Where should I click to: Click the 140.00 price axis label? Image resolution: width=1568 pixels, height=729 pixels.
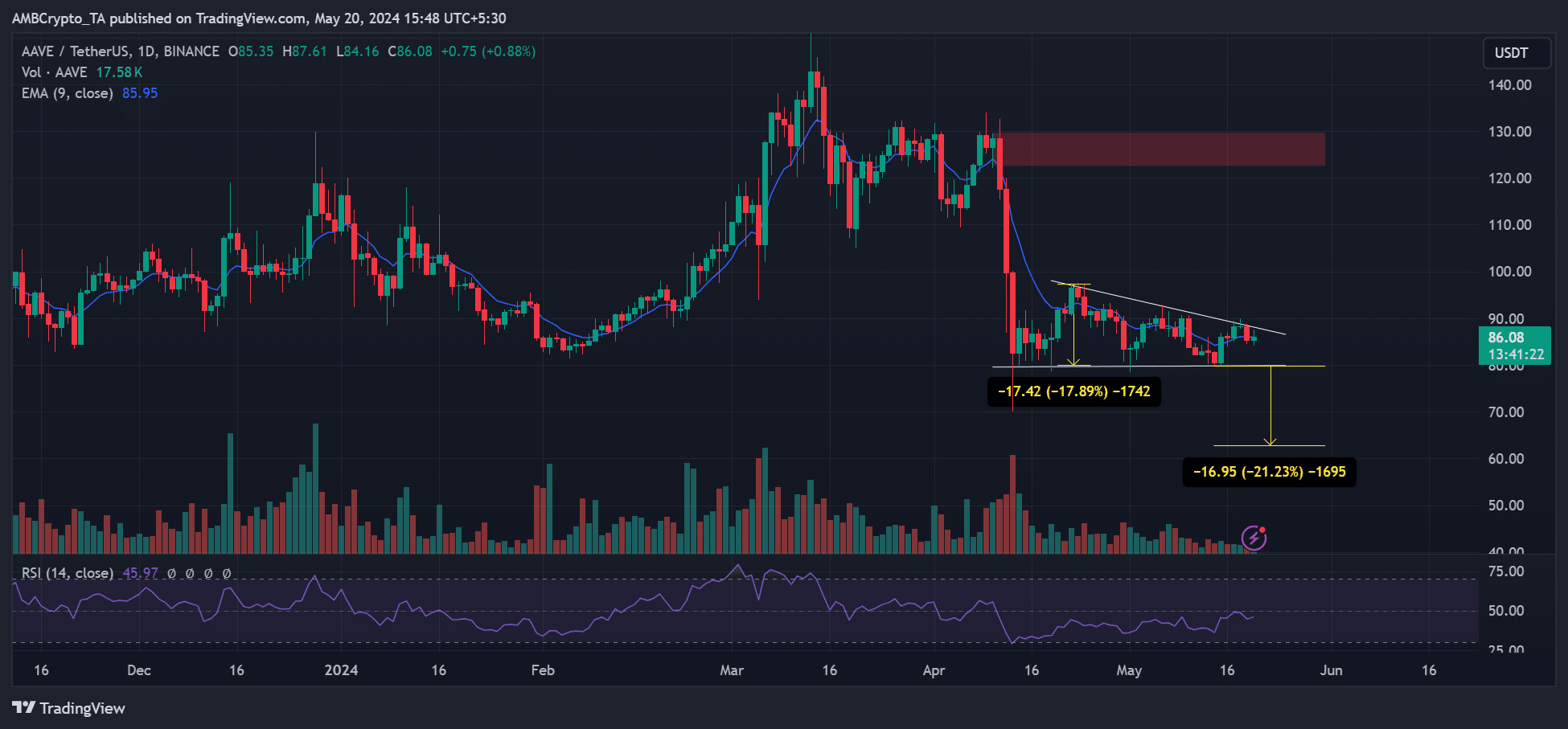click(1509, 85)
